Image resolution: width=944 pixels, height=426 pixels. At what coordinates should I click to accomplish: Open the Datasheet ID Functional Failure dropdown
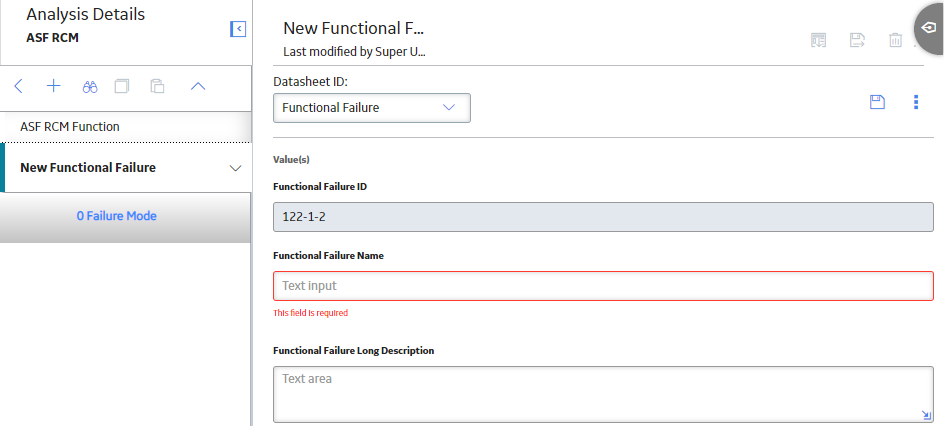tap(372, 108)
